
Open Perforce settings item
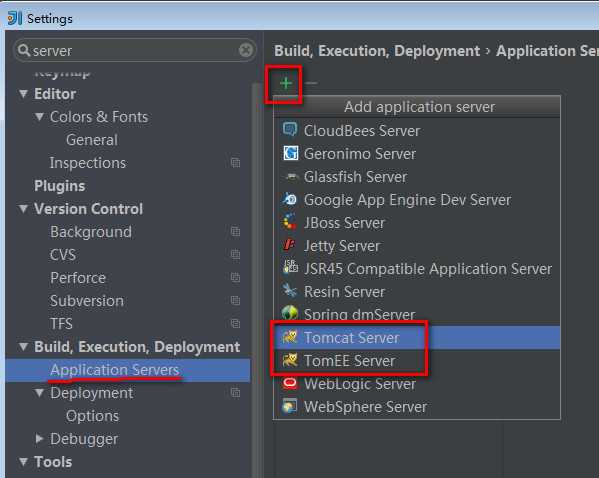(78, 277)
